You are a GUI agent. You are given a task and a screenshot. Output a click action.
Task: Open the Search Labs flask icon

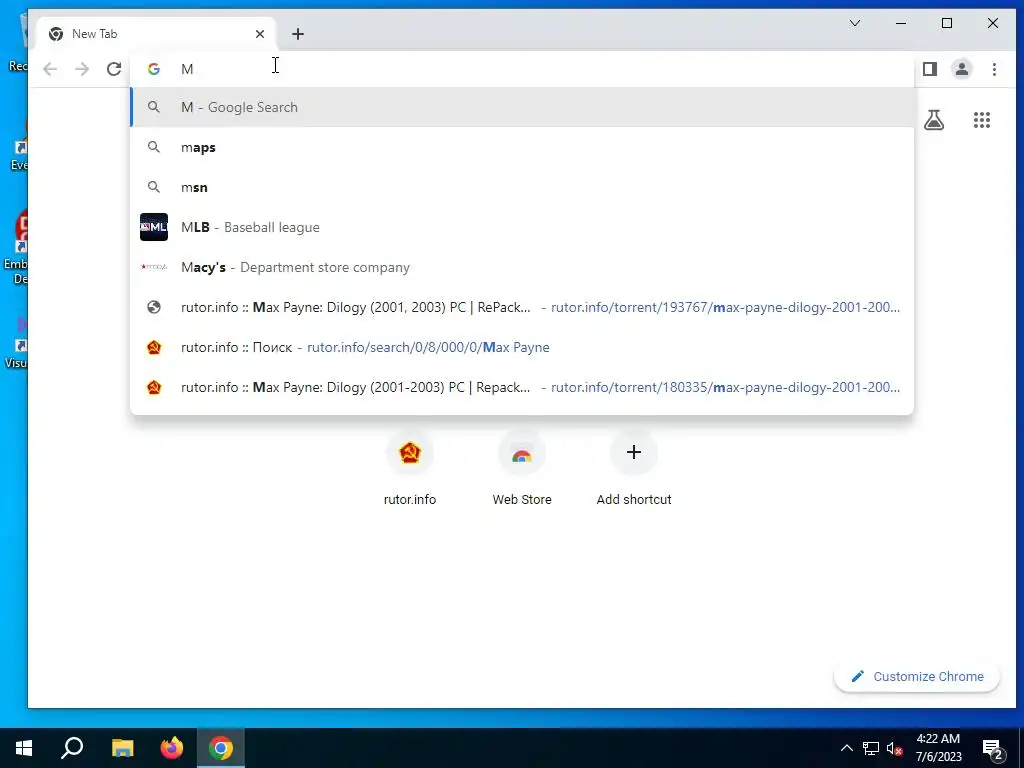[x=934, y=120]
